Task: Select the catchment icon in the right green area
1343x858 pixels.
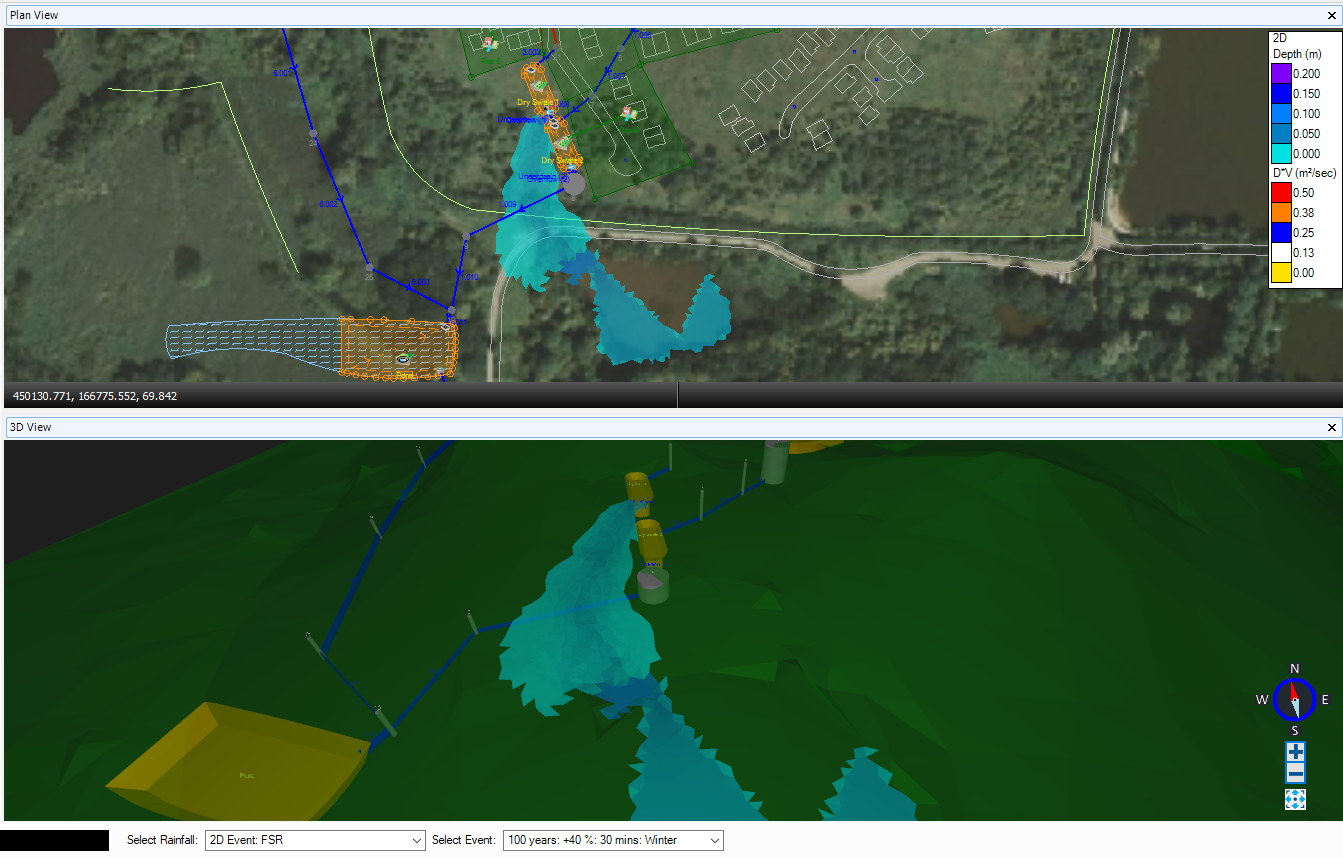Action: point(628,113)
